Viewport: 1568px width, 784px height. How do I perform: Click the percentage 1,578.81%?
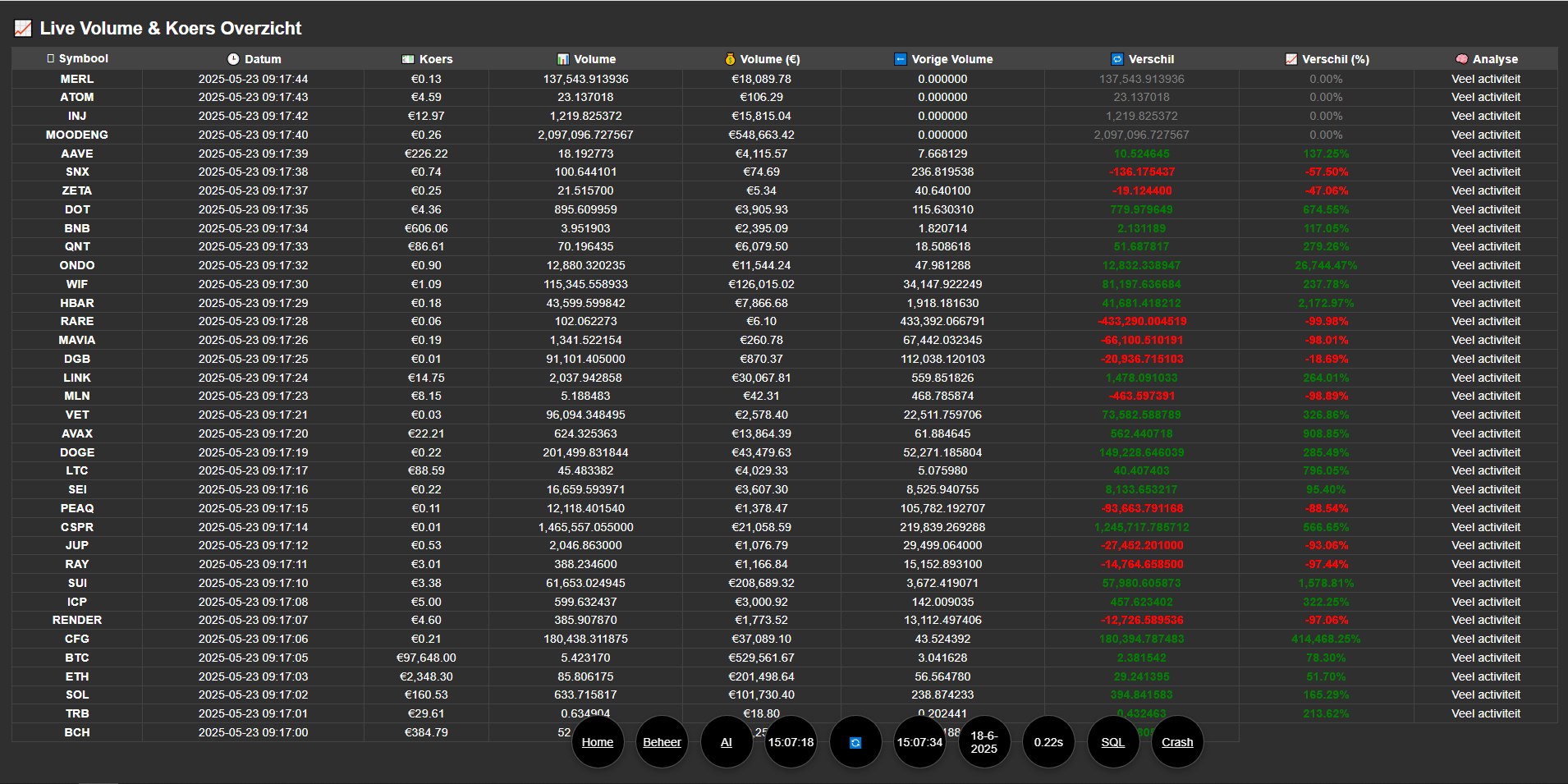tap(1326, 583)
